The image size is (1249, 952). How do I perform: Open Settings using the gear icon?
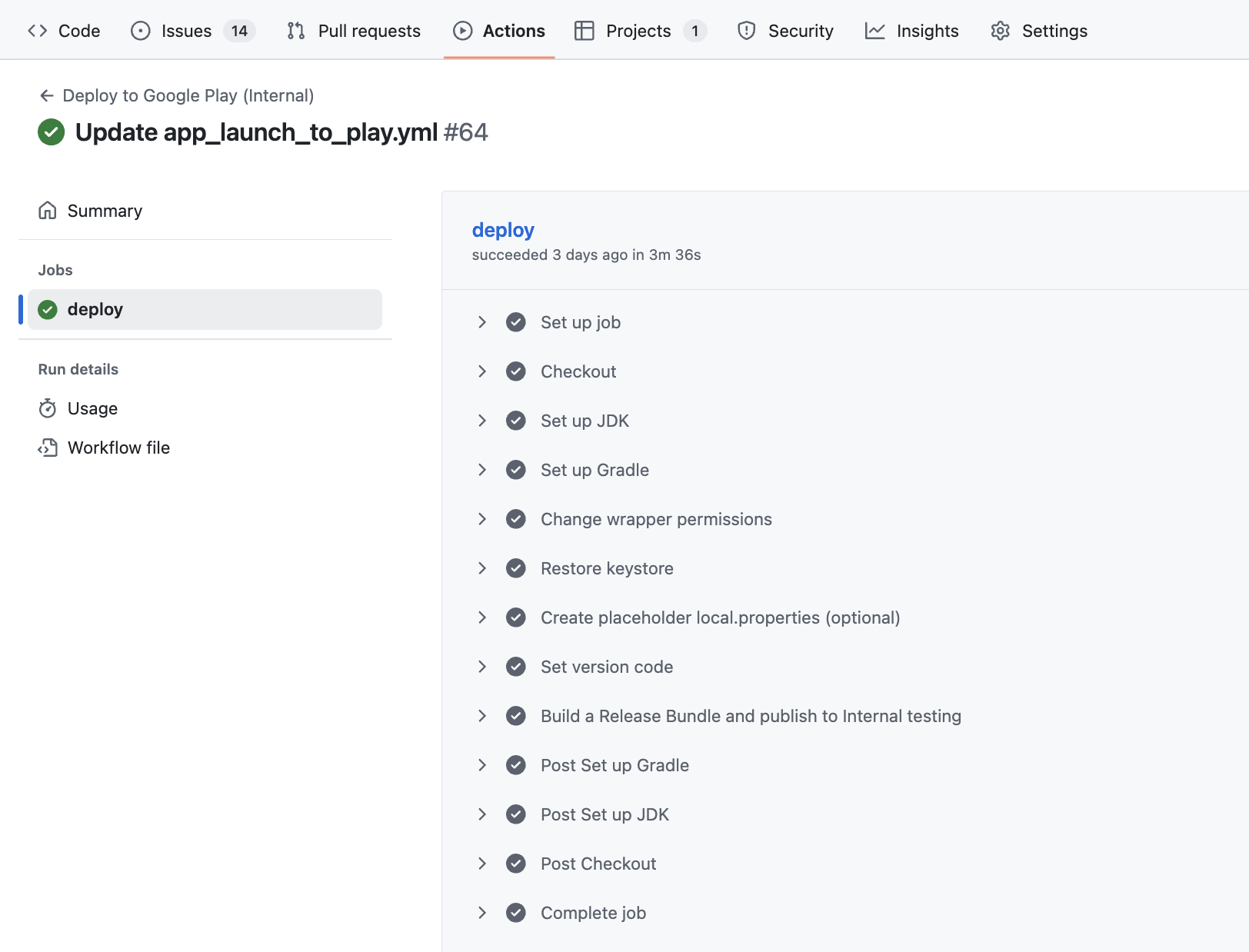[1000, 30]
